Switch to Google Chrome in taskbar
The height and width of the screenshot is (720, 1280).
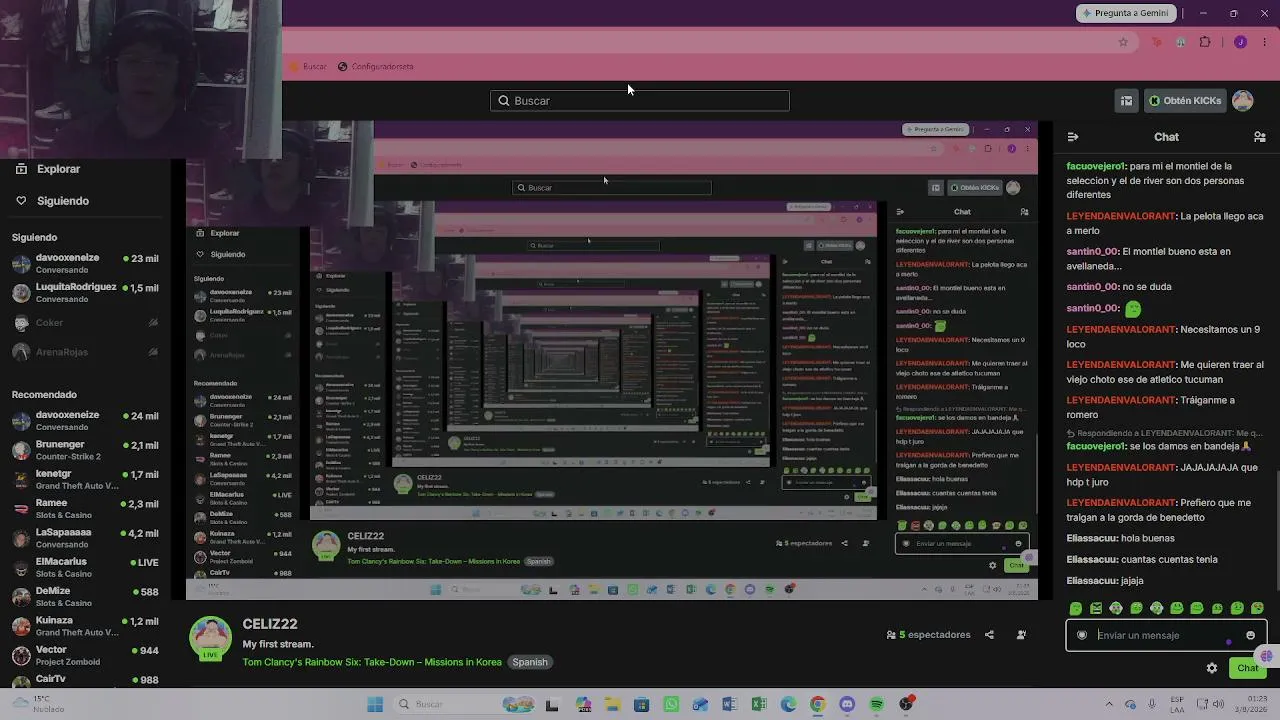click(x=818, y=704)
